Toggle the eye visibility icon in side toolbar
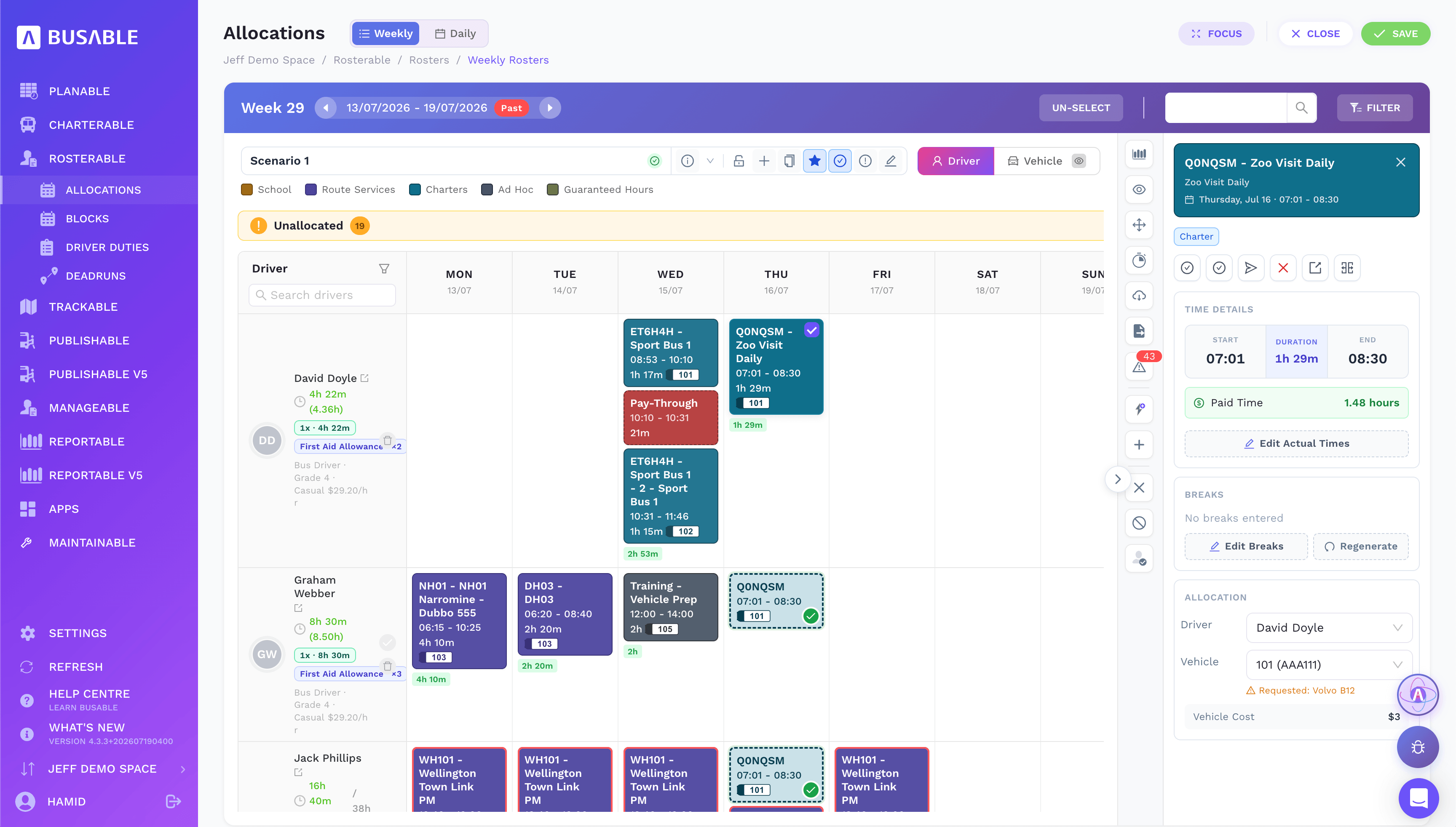This screenshot has width=1456, height=827. pos(1139,190)
